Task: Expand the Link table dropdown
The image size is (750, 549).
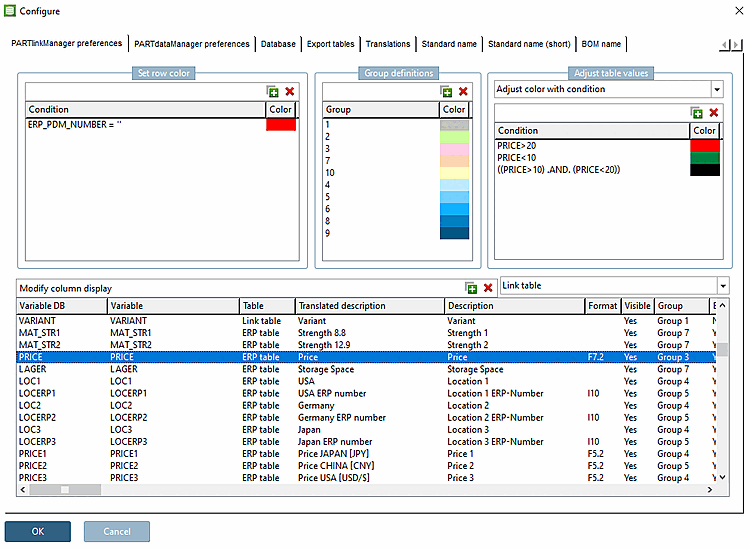Action: pyautogui.click(x=722, y=286)
